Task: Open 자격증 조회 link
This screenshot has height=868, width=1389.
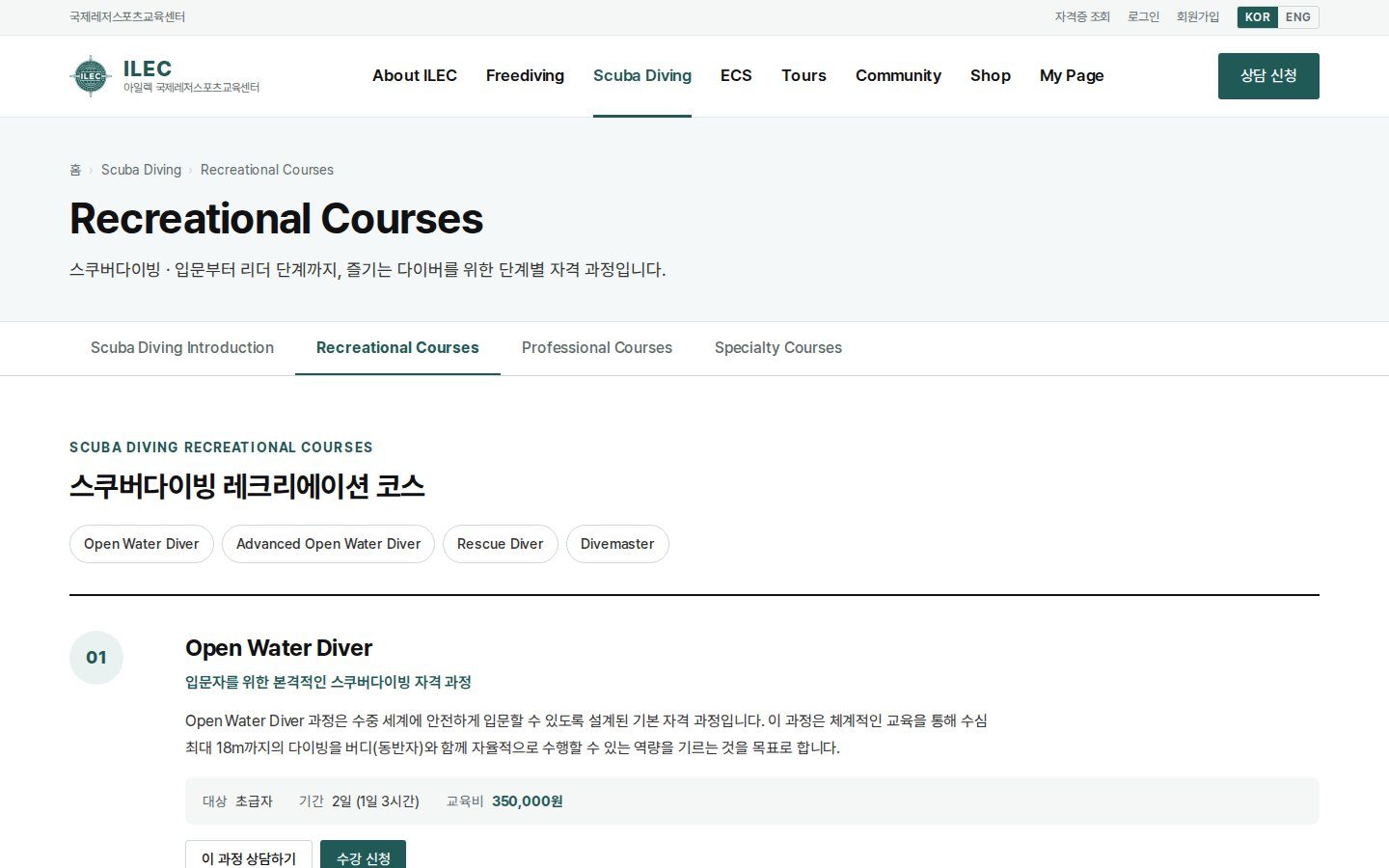Action: tap(1082, 17)
